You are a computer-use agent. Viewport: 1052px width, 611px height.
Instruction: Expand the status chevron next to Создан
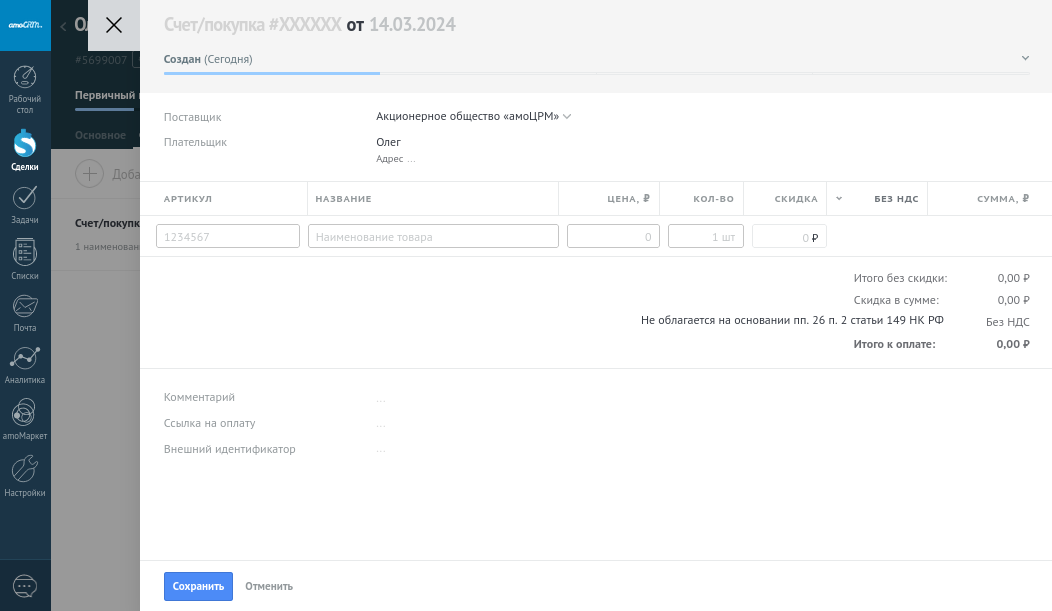point(1025,59)
